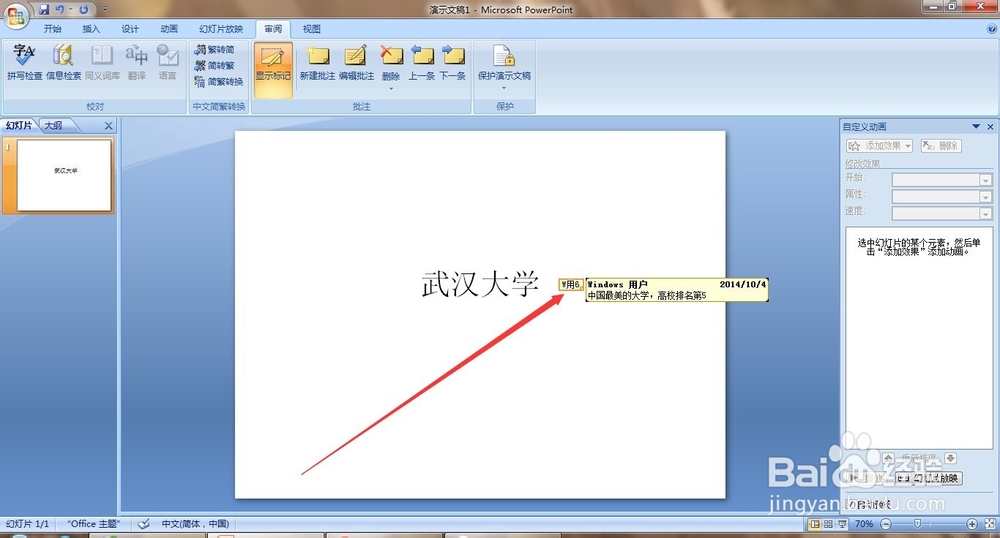Add a comment with 新建批注
Viewport: 1000px width, 538px height.
[317, 62]
